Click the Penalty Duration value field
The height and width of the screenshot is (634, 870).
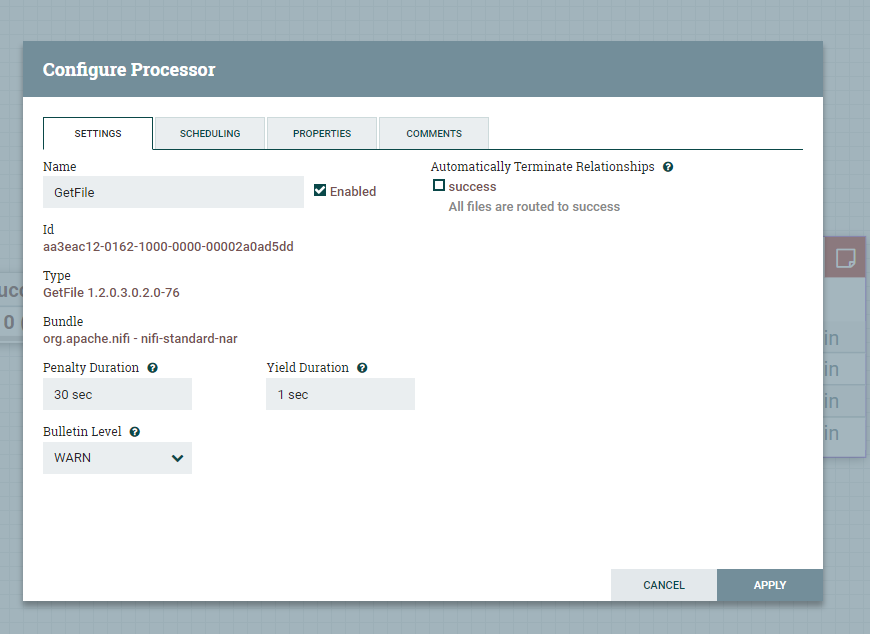[x=117, y=394]
